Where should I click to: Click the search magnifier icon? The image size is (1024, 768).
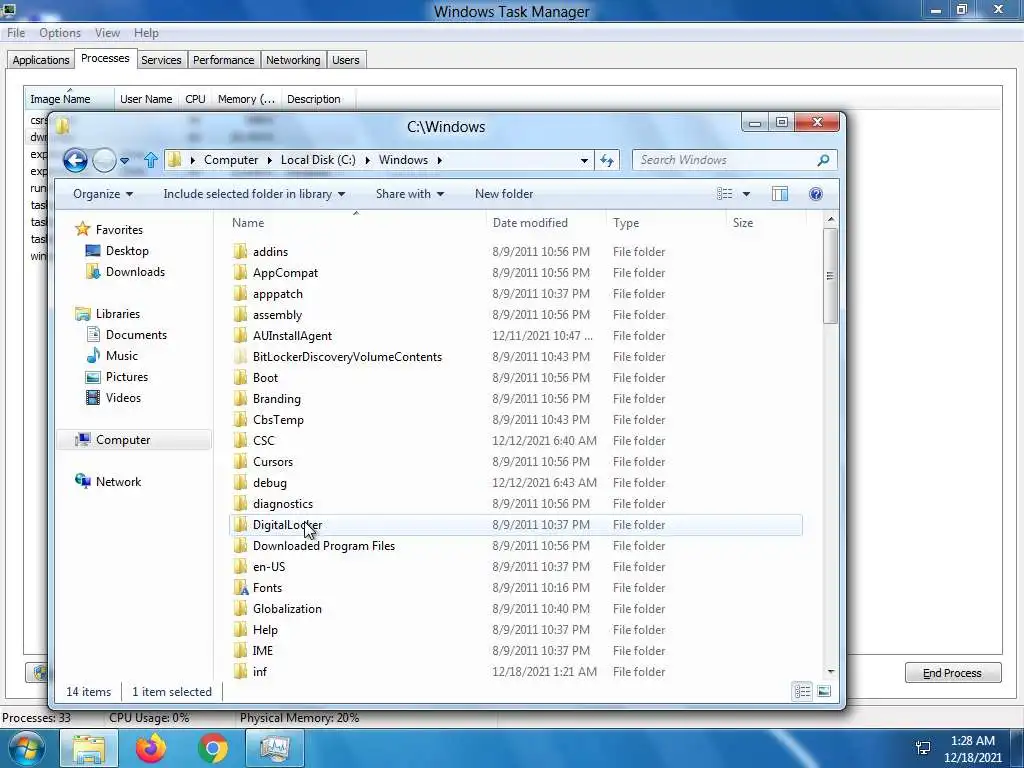coord(824,160)
